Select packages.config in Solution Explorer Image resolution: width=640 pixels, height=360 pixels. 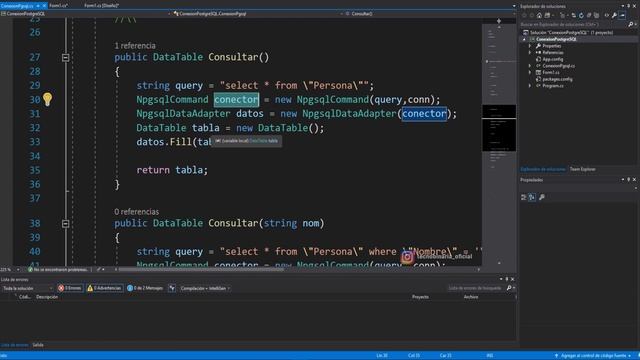(x=557, y=79)
